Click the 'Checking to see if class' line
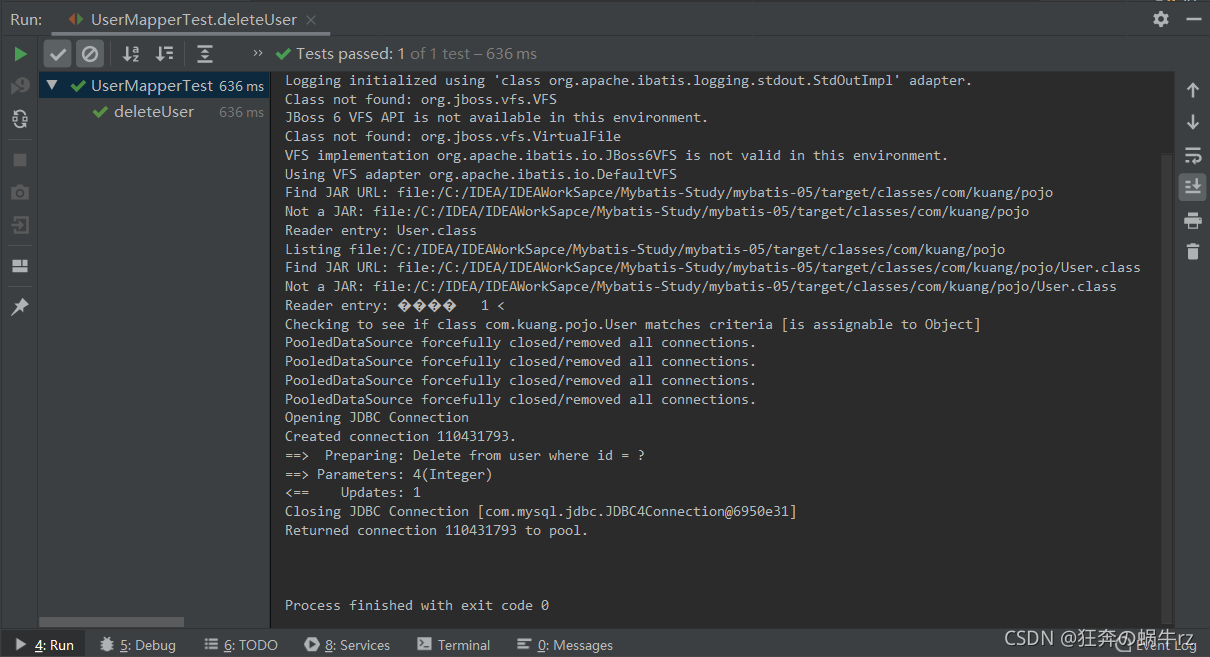The width and height of the screenshot is (1210, 657). 633,324
